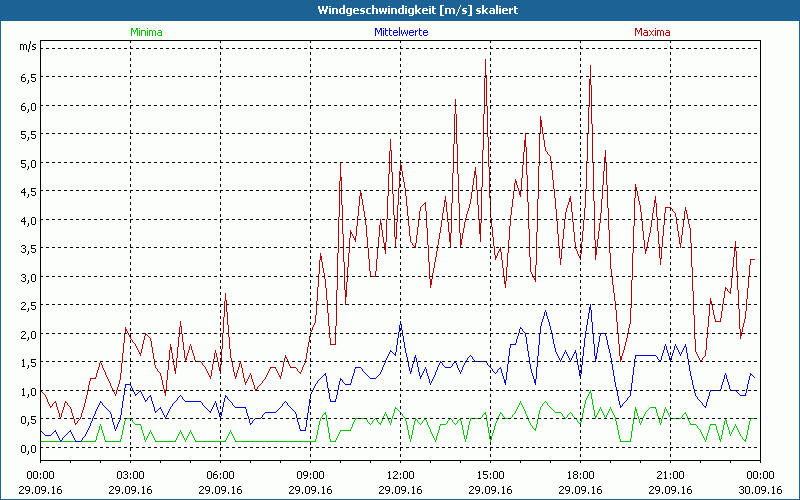Pick the 15:00 time axis label
800x500 pixels.
pyautogui.click(x=491, y=475)
